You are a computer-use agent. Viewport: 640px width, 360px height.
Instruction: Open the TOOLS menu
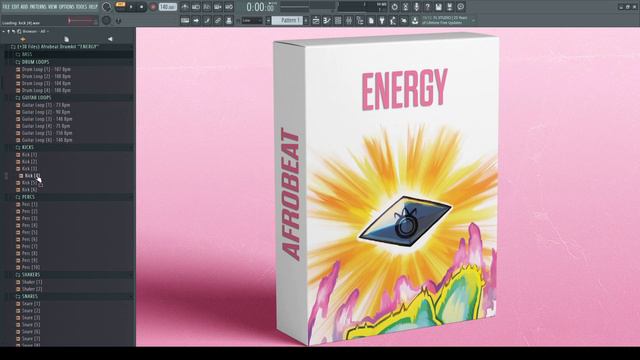[x=81, y=7]
